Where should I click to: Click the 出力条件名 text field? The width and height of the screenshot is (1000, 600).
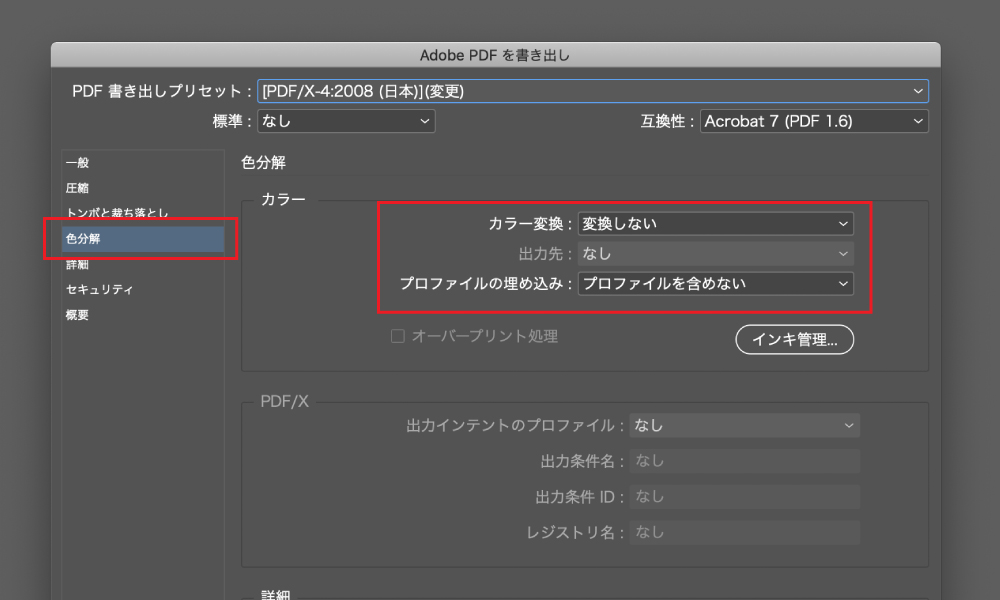[x=744, y=461]
